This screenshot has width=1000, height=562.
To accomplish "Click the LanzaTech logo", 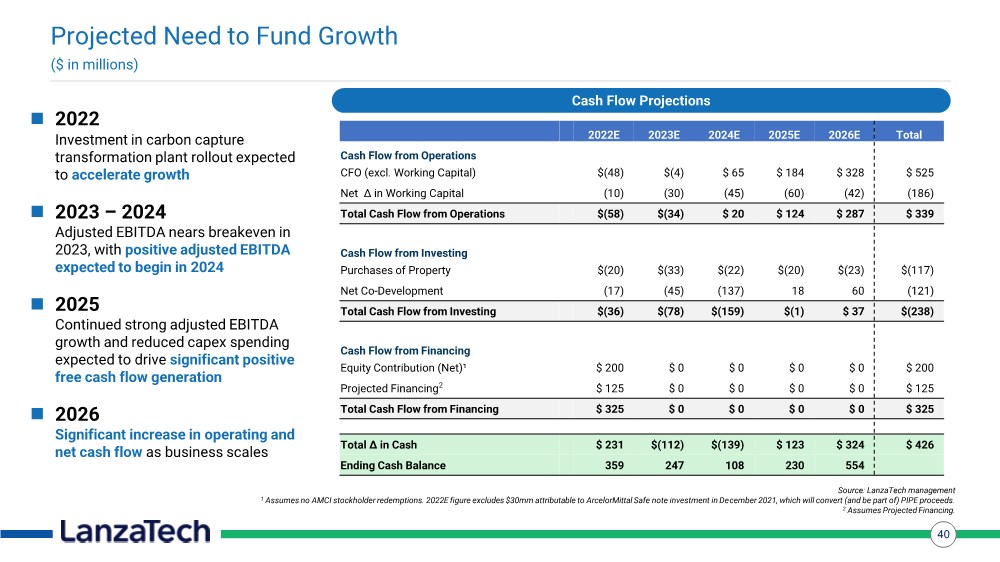I will (x=135, y=532).
